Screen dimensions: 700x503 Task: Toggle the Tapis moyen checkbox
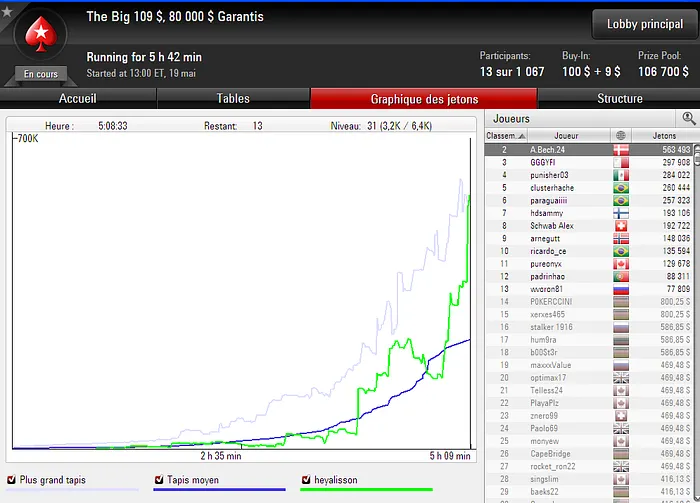pyautogui.click(x=159, y=480)
